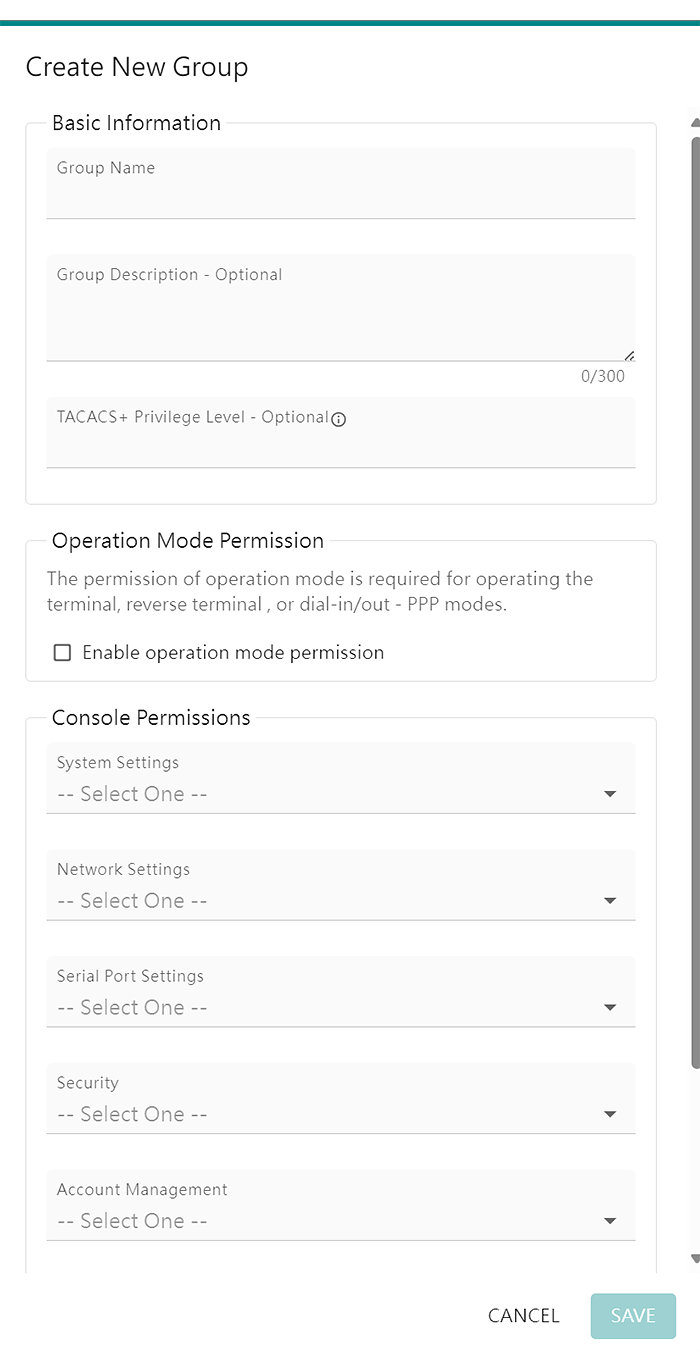This screenshot has width=700, height=1371.
Task: Click the TACACS+ Privilege Level info icon
Action: coord(338,420)
